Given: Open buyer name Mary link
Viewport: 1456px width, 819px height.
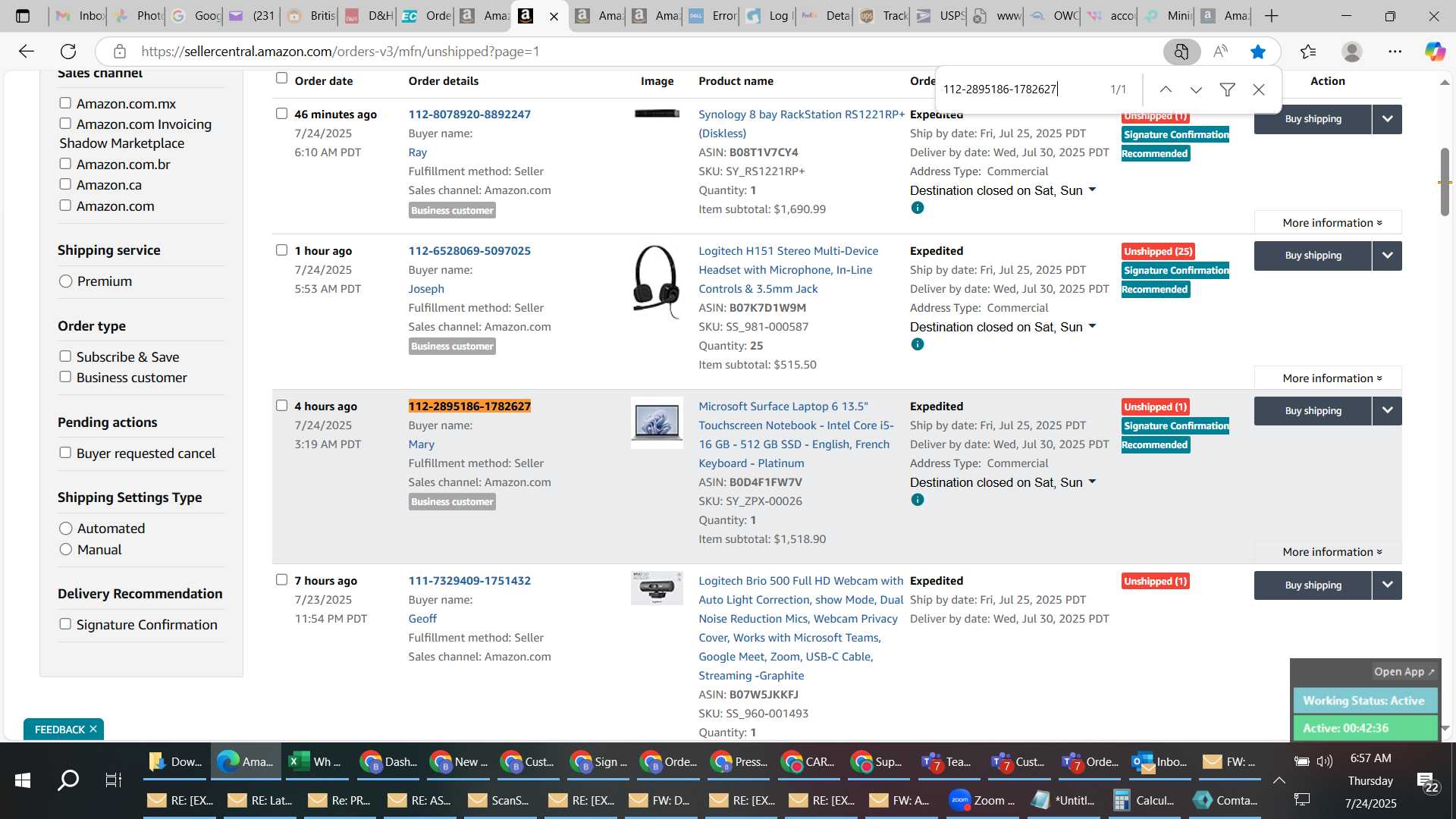Looking at the screenshot, I should (421, 444).
